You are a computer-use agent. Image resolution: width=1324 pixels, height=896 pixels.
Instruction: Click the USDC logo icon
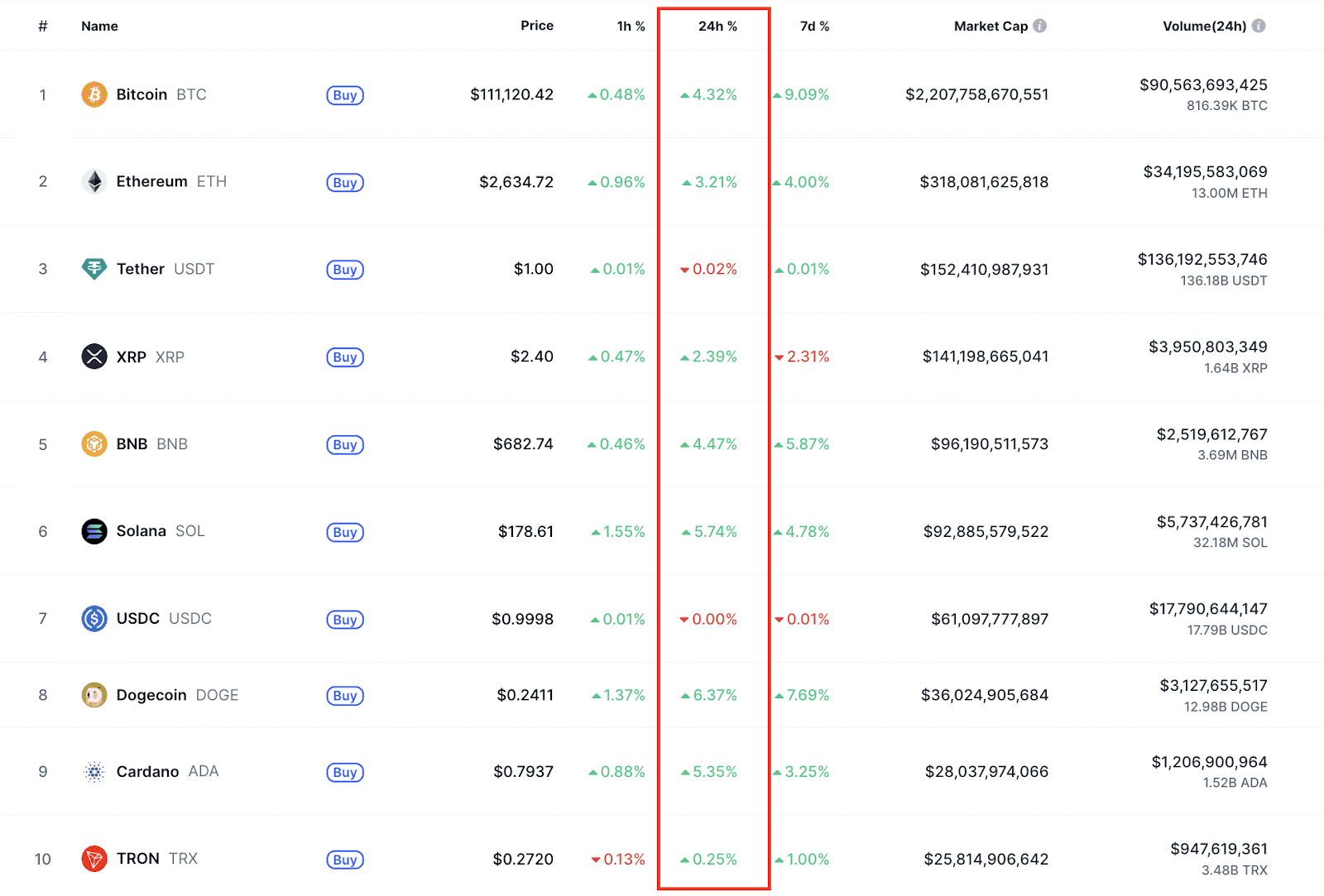pyautogui.click(x=94, y=619)
